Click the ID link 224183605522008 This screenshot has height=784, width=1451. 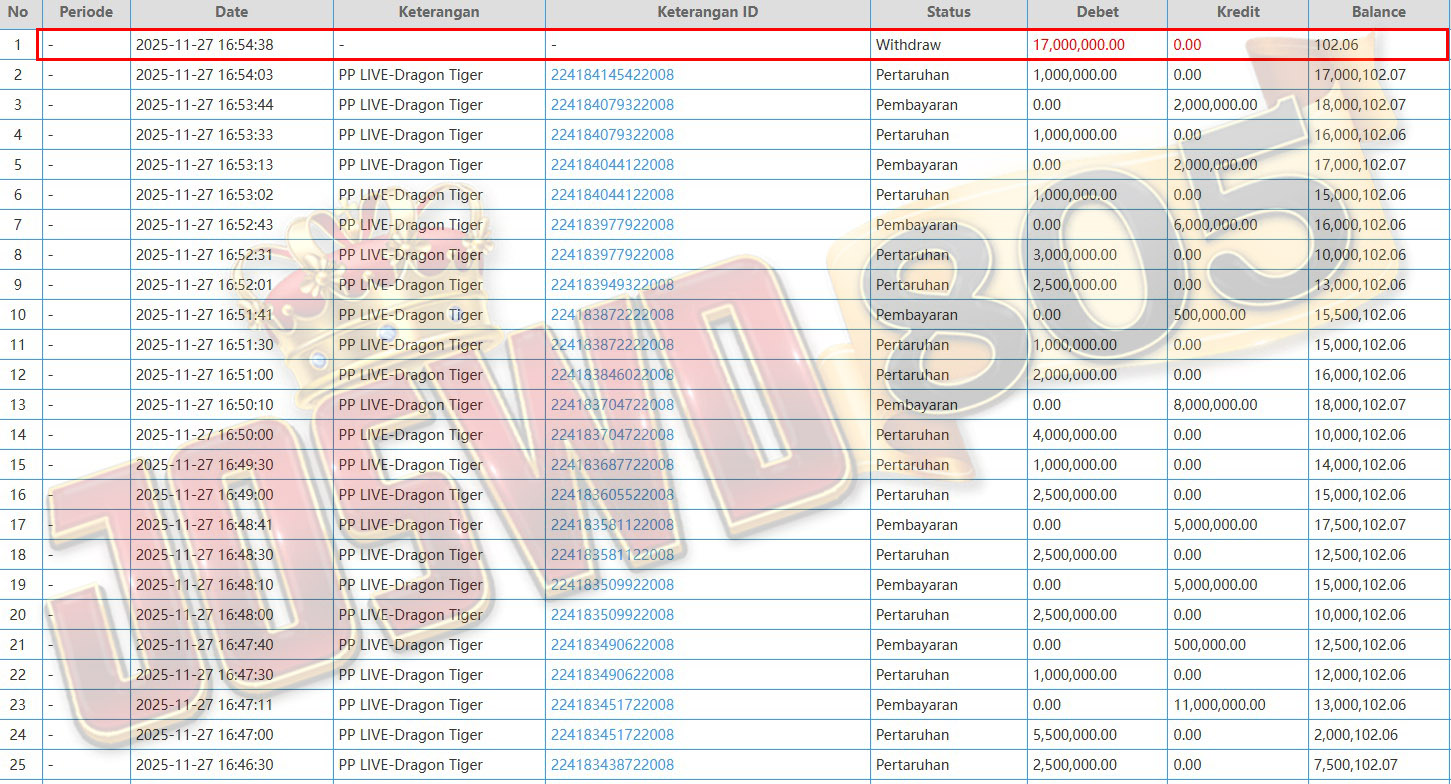612,495
